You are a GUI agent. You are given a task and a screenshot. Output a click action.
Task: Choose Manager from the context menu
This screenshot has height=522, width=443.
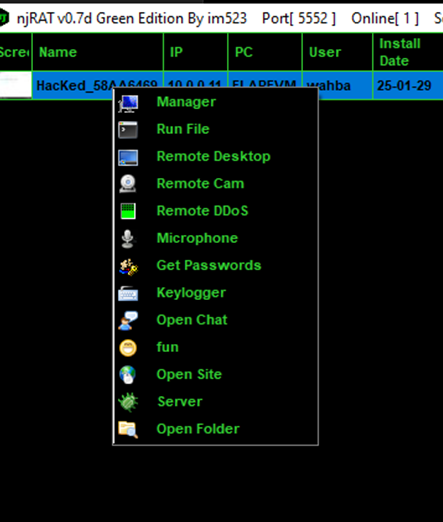(215, 102)
